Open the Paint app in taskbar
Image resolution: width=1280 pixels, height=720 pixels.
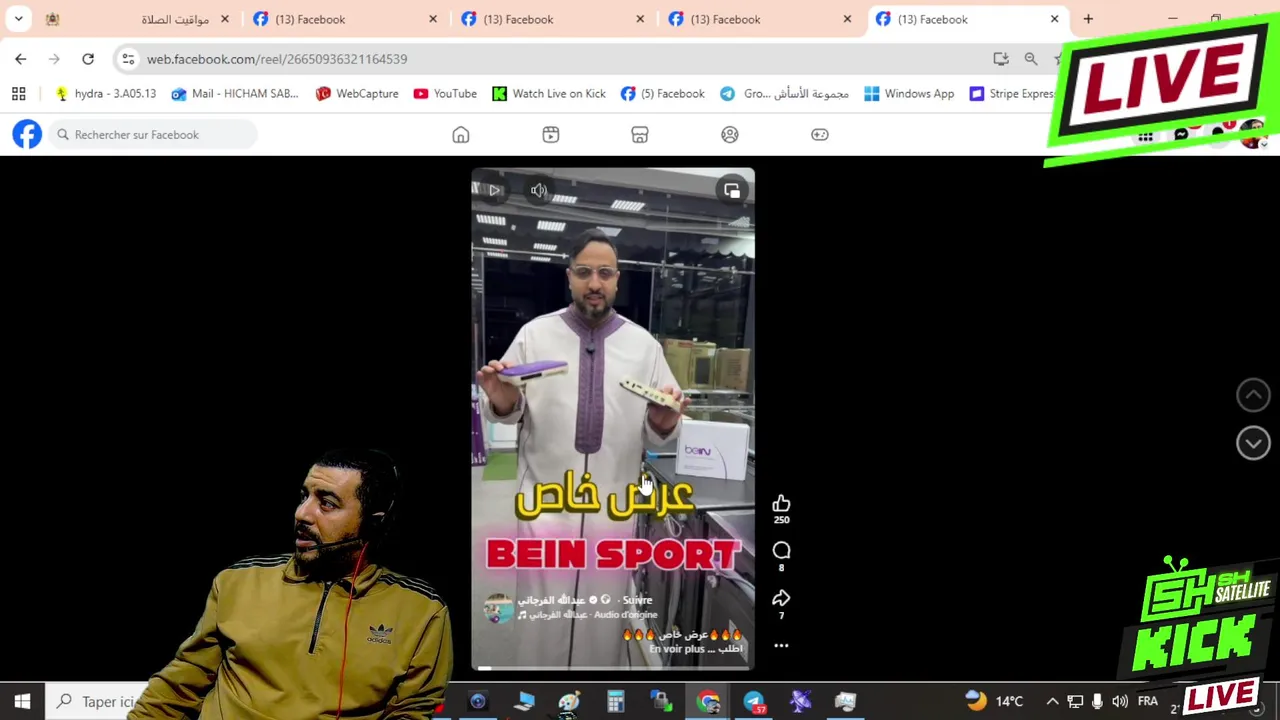tap(569, 702)
